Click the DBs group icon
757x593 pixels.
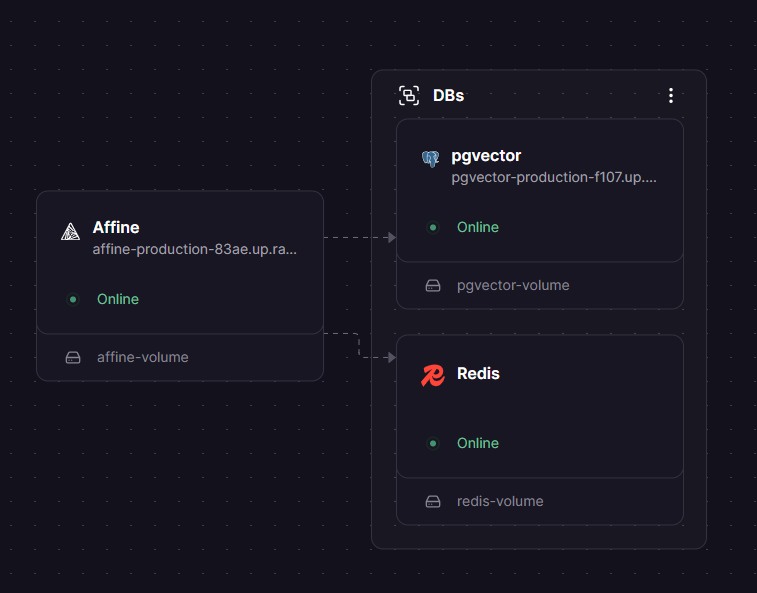tap(409, 96)
